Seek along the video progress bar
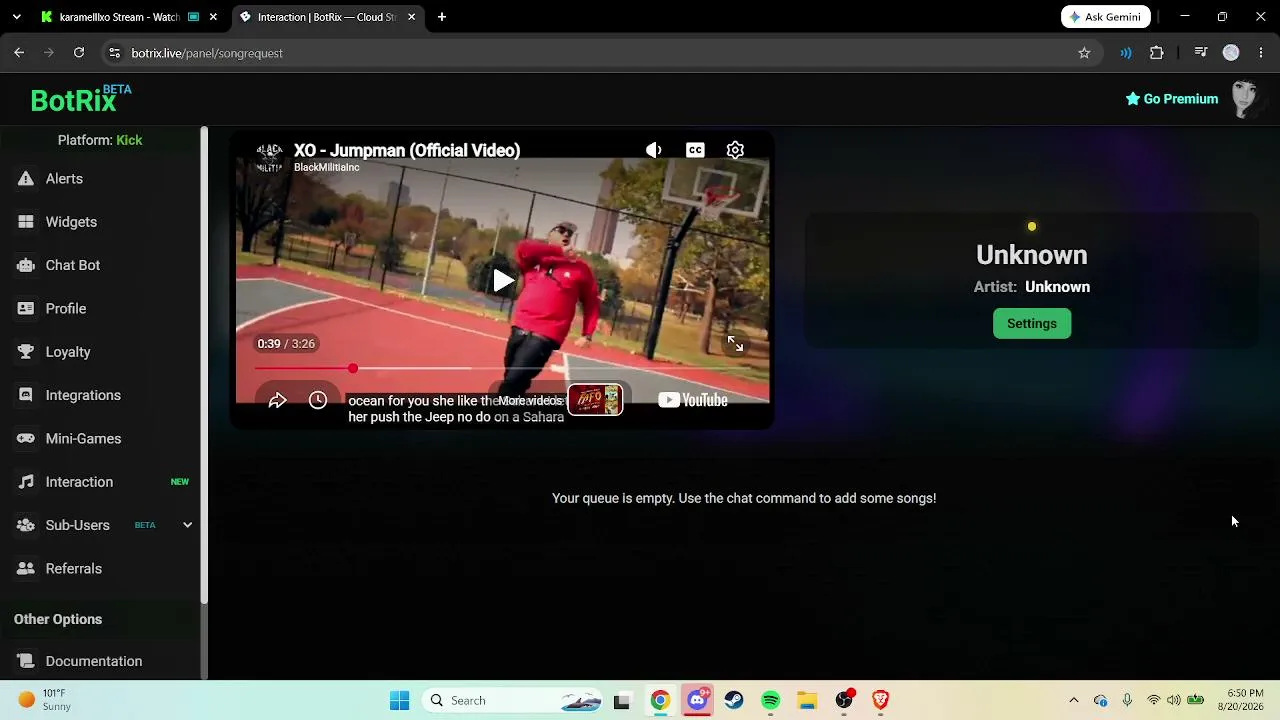 point(503,369)
